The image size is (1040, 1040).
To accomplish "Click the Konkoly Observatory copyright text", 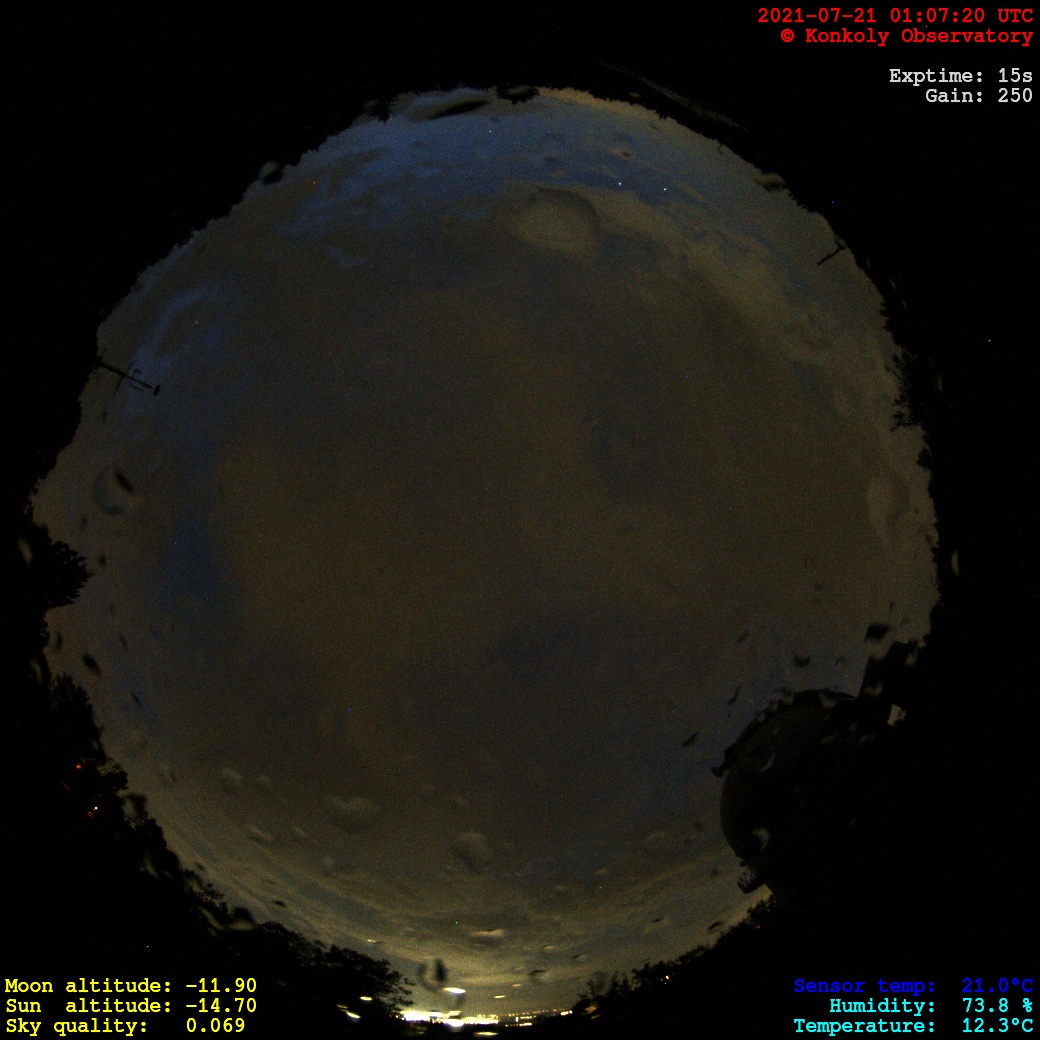I will (906, 36).
